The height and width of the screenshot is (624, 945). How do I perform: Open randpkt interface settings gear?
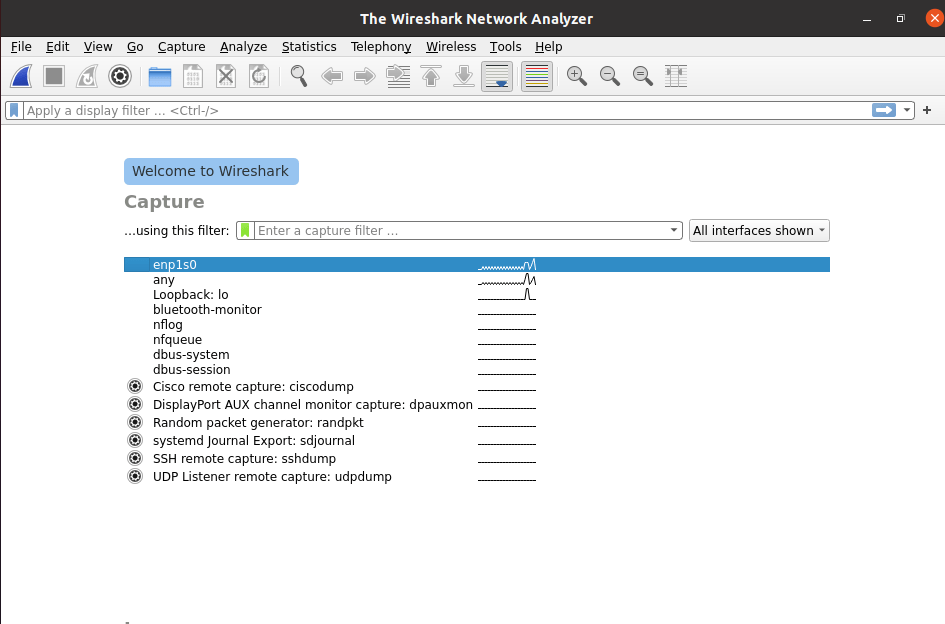point(135,423)
